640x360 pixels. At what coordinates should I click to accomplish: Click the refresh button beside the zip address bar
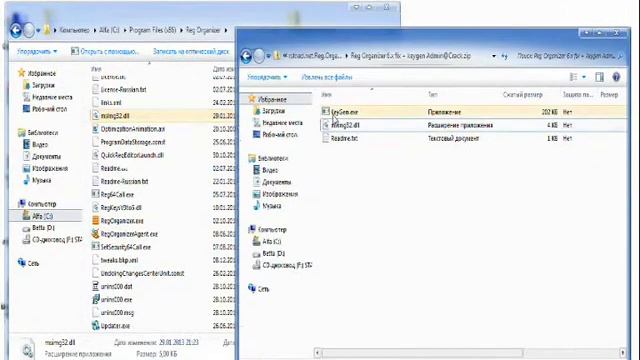505,56
